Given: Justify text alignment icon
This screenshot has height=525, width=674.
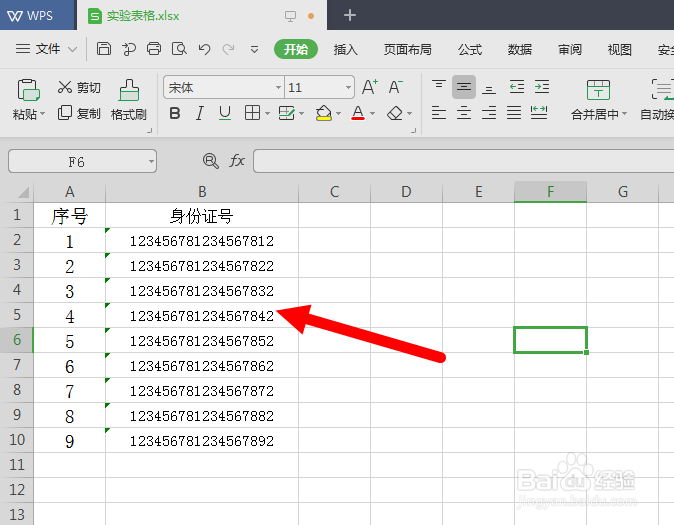Looking at the screenshot, I should [514, 113].
